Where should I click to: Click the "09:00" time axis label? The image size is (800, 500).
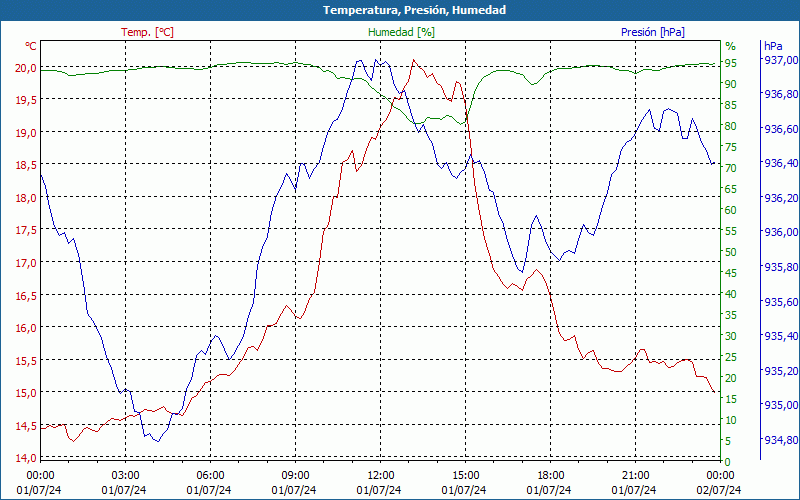click(x=295, y=476)
